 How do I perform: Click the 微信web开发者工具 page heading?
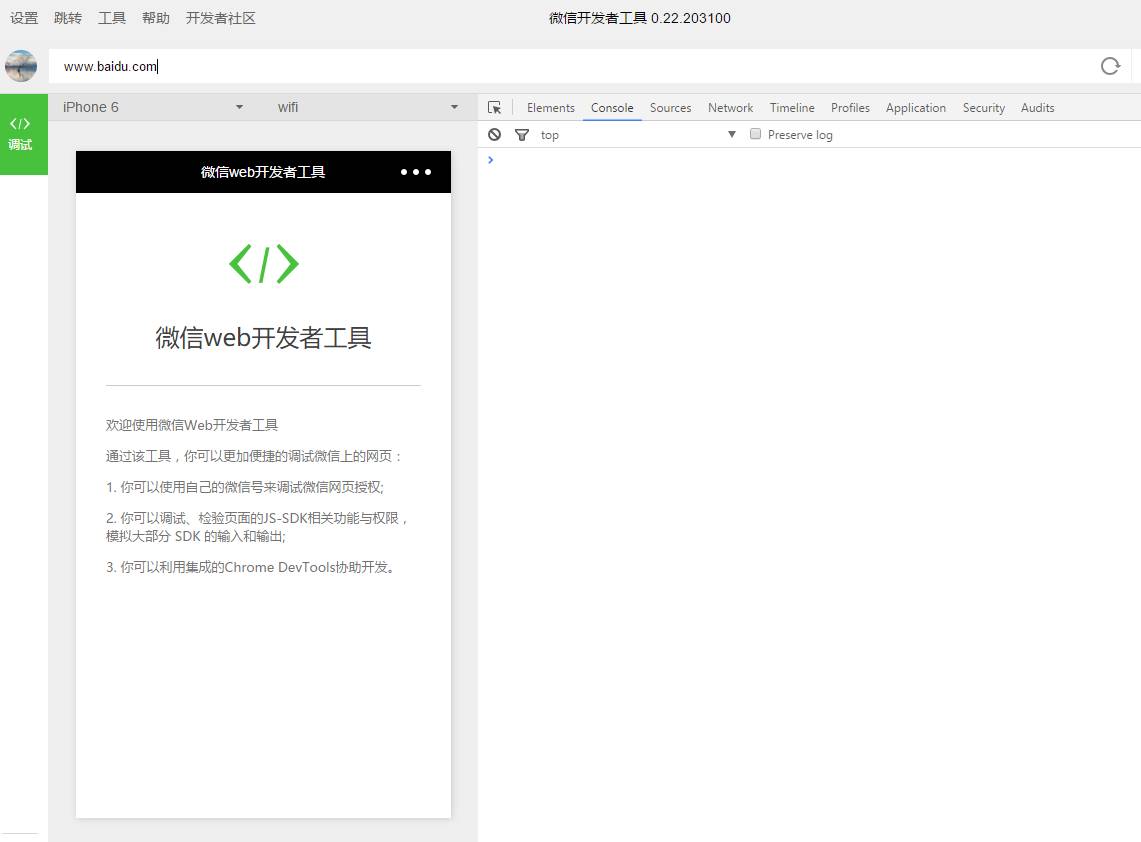coord(263,338)
